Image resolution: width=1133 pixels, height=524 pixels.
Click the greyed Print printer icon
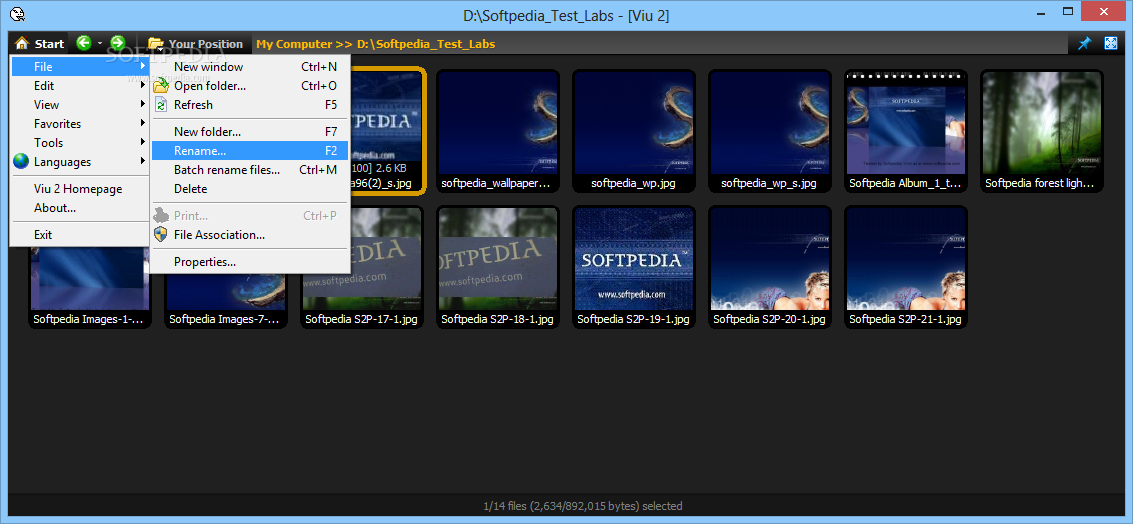[x=160, y=215]
